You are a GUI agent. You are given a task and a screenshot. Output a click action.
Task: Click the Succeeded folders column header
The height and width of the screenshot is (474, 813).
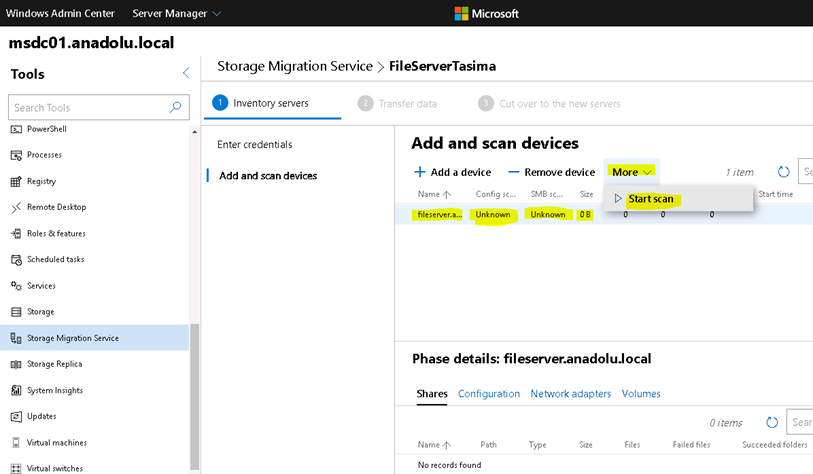tap(775, 444)
